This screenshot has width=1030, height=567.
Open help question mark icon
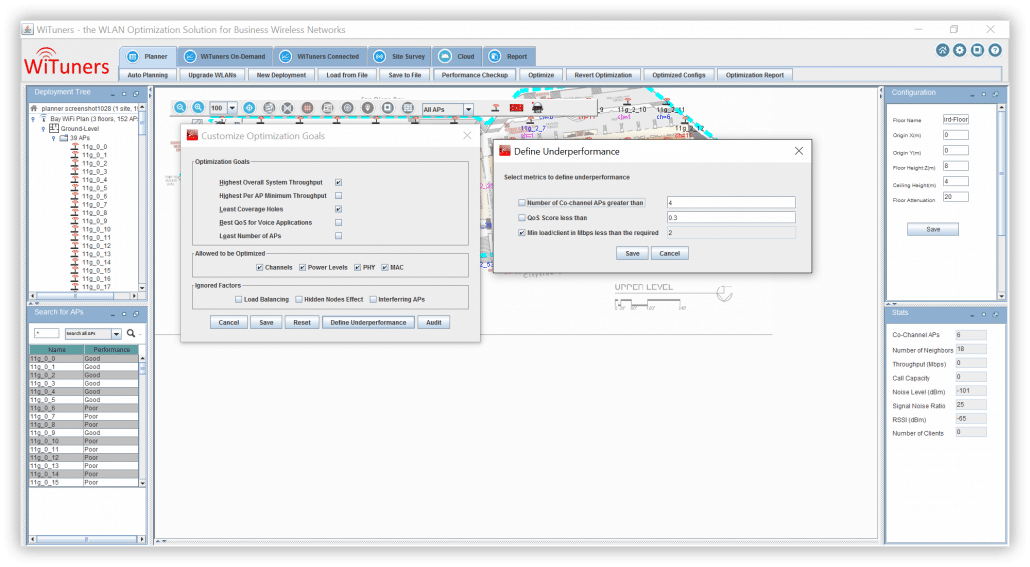point(995,50)
